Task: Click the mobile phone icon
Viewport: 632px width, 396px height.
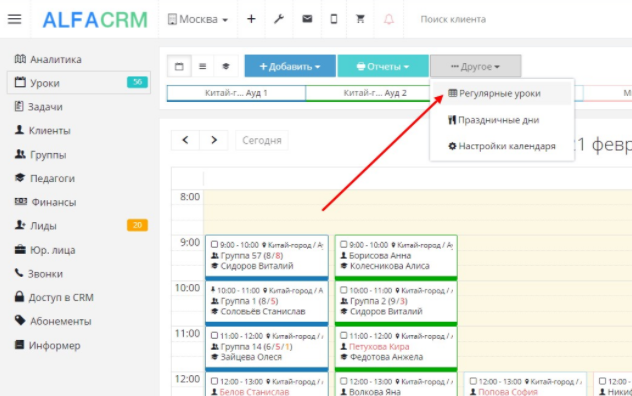Action: [334, 19]
